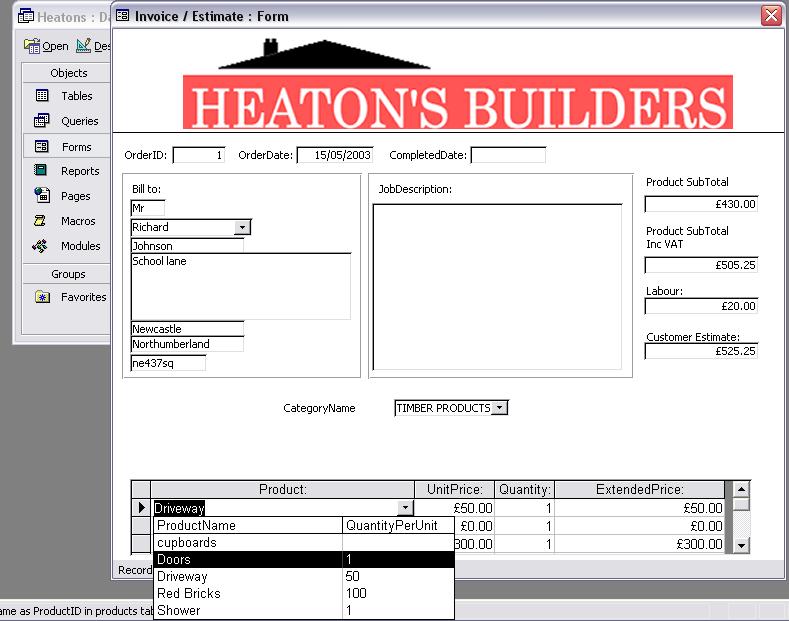Click the Reports icon in Objects list

(x=40, y=170)
